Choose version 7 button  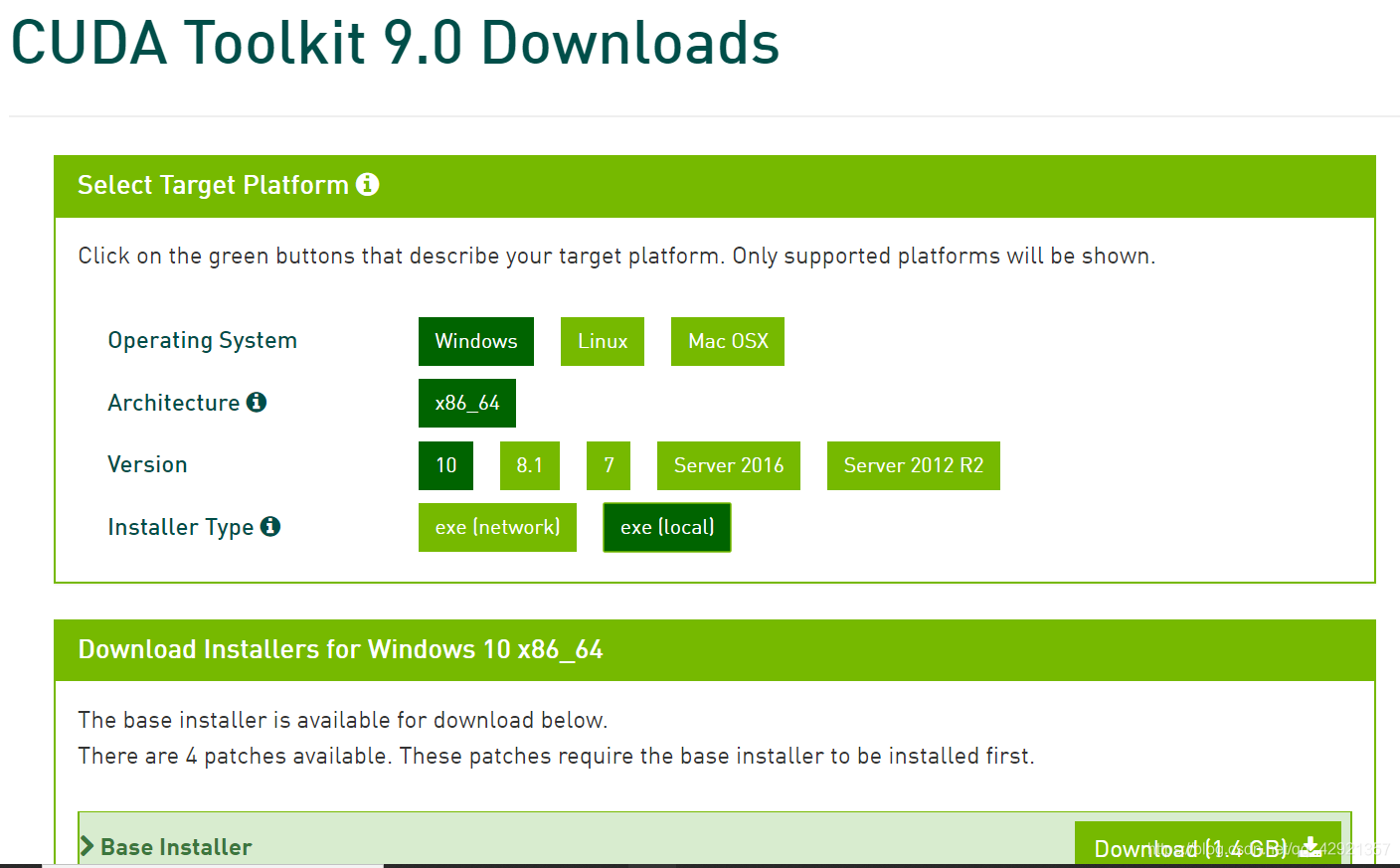point(609,465)
